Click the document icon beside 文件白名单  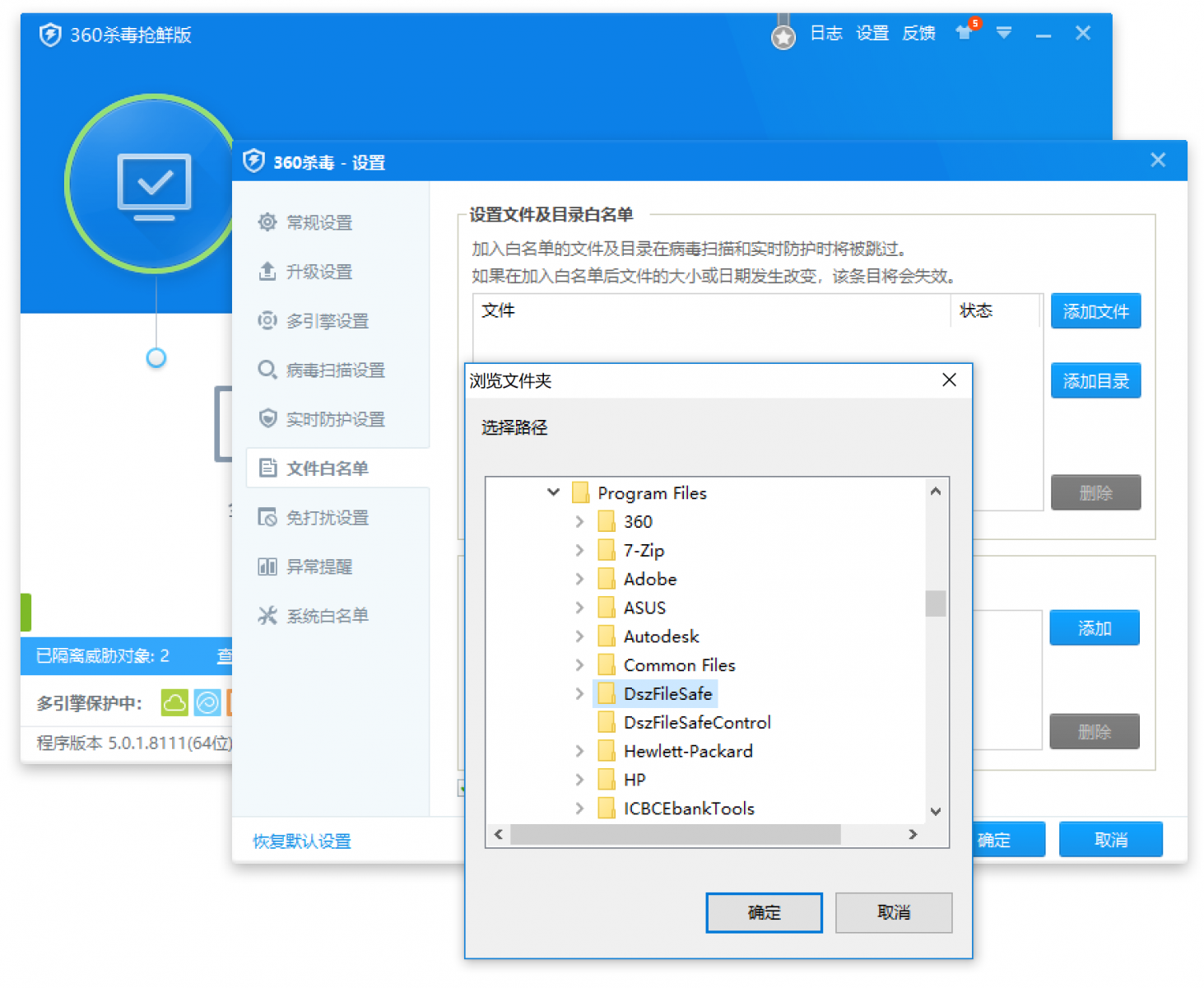(267, 468)
